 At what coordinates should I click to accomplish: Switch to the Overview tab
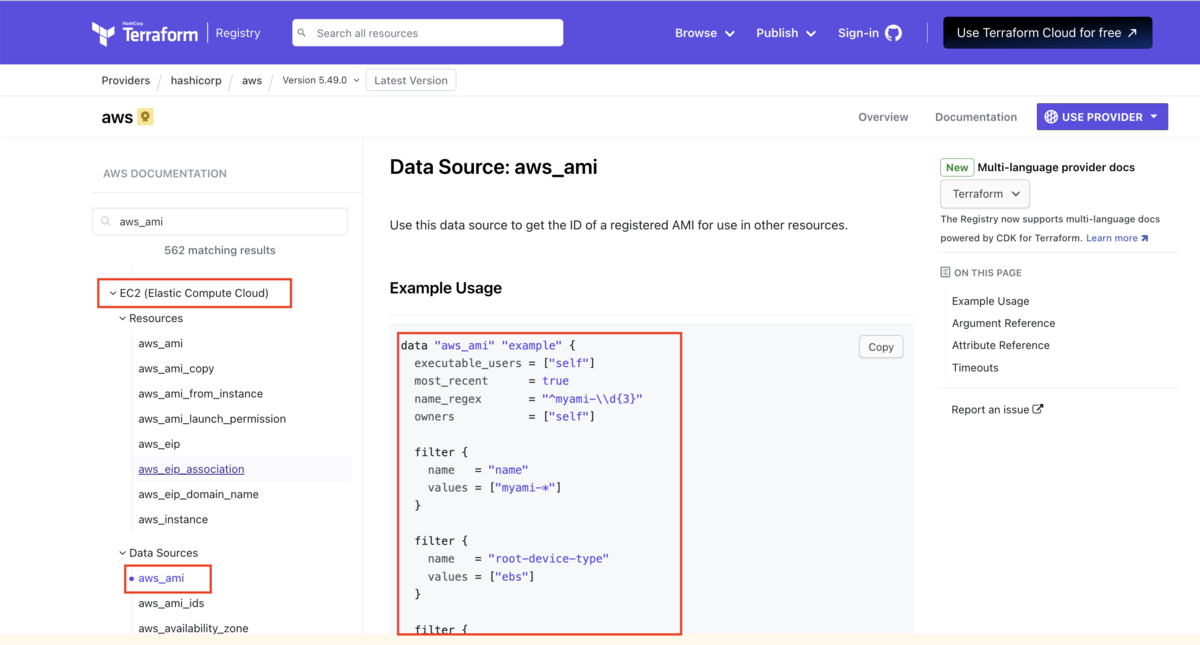(x=883, y=117)
